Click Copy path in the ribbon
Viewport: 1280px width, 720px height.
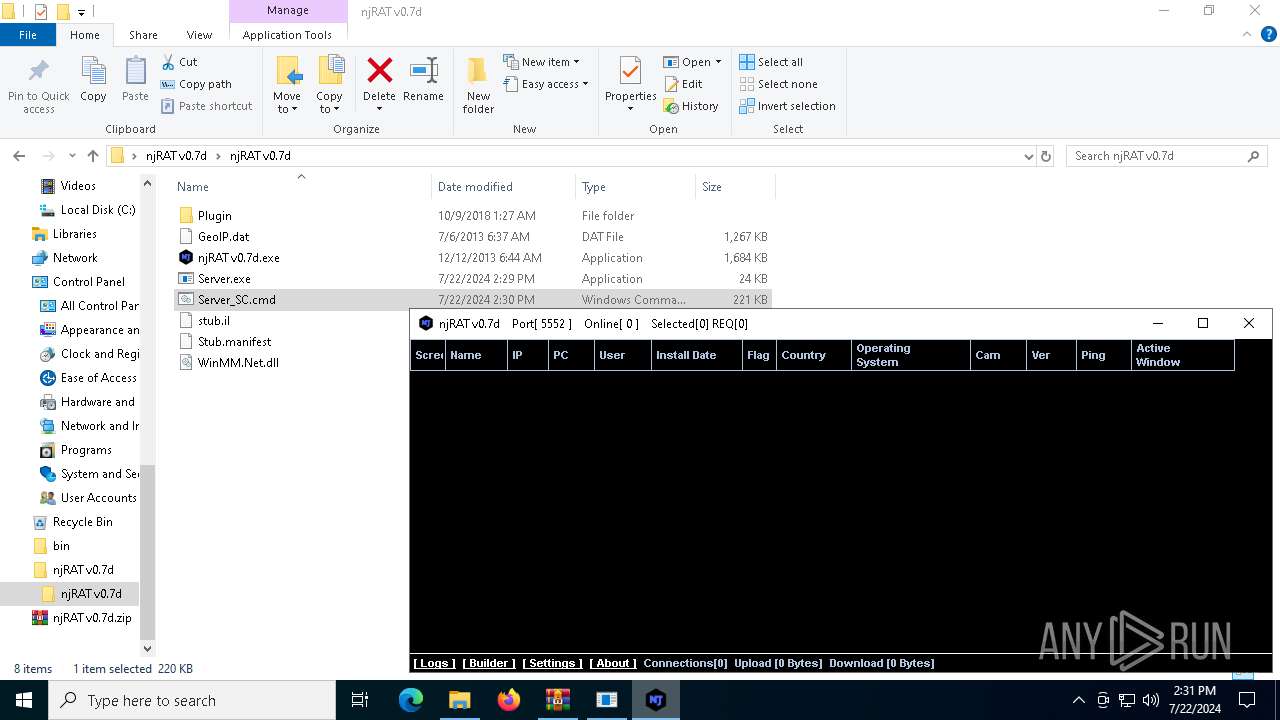(197, 84)
